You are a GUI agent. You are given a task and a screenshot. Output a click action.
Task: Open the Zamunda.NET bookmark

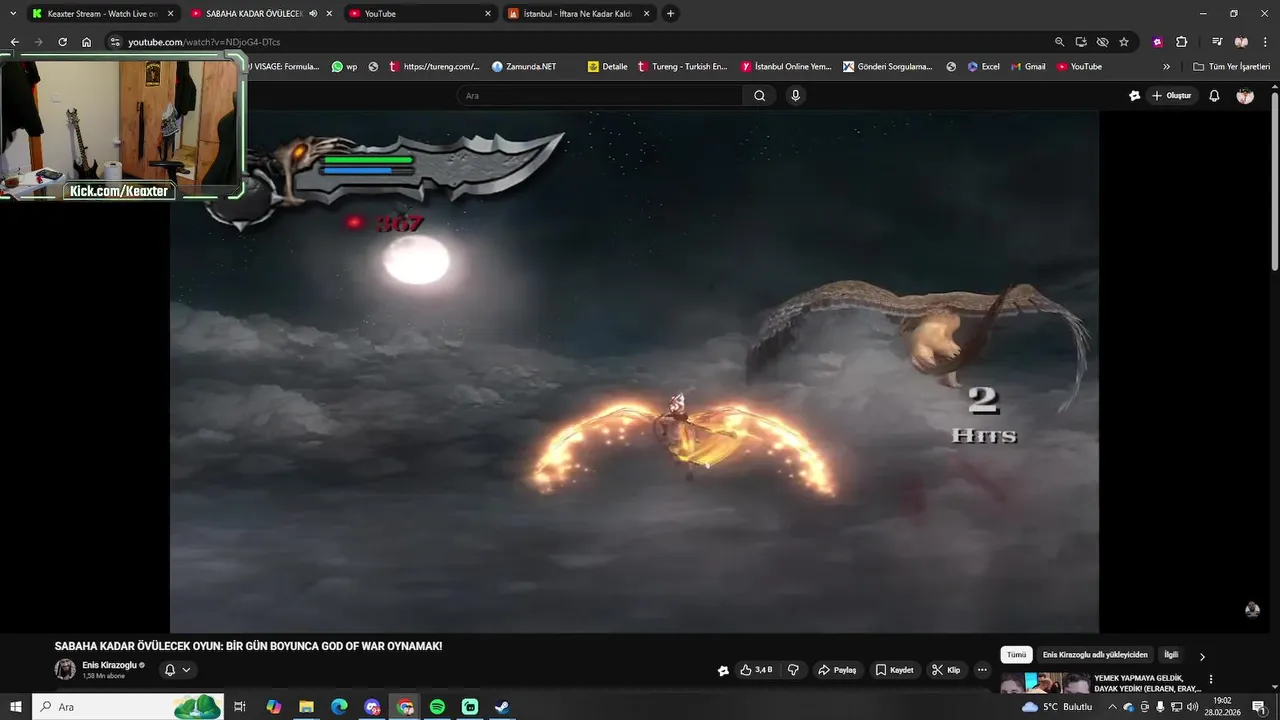click(524, 67)
